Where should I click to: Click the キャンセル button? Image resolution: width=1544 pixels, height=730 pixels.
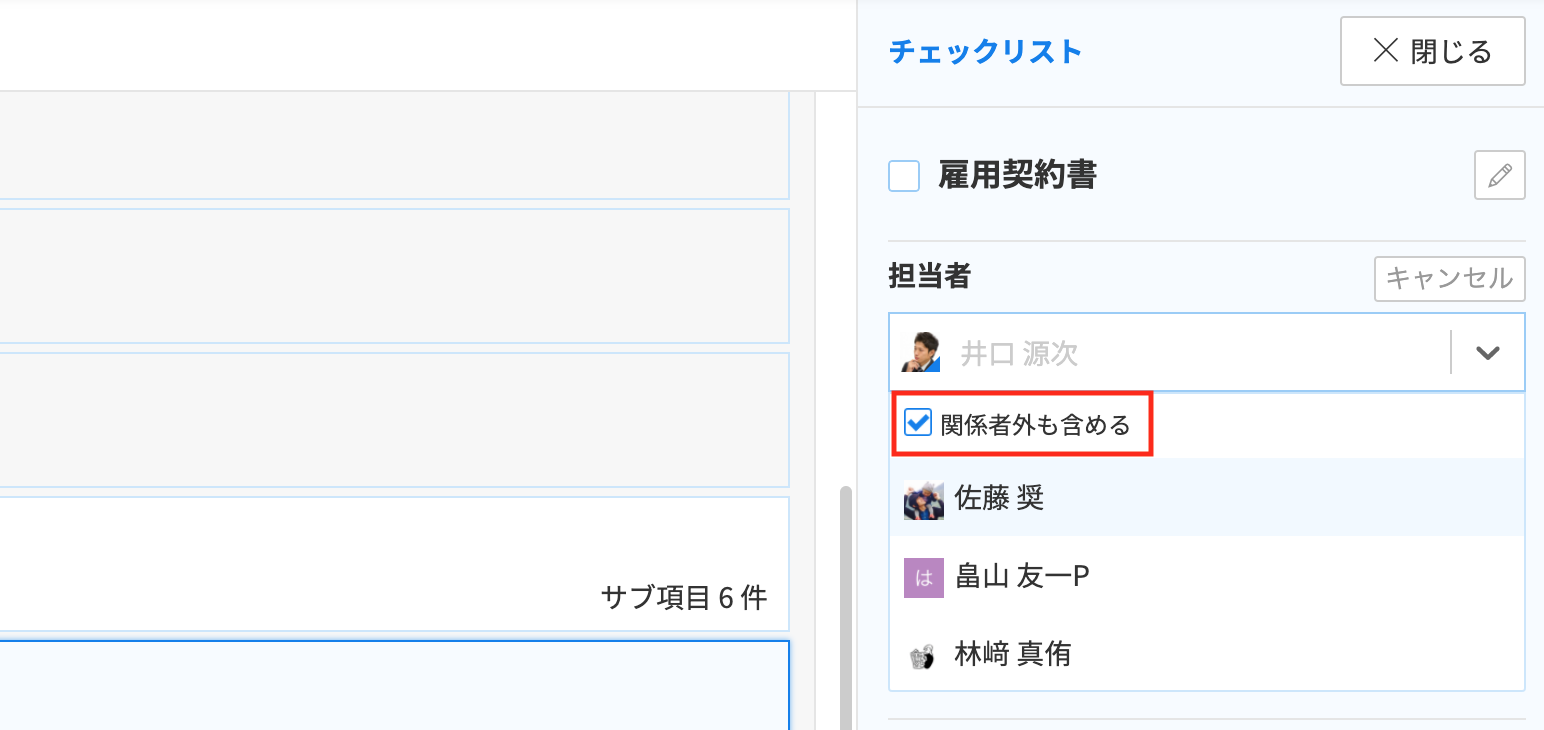[x=1450, y=279]
